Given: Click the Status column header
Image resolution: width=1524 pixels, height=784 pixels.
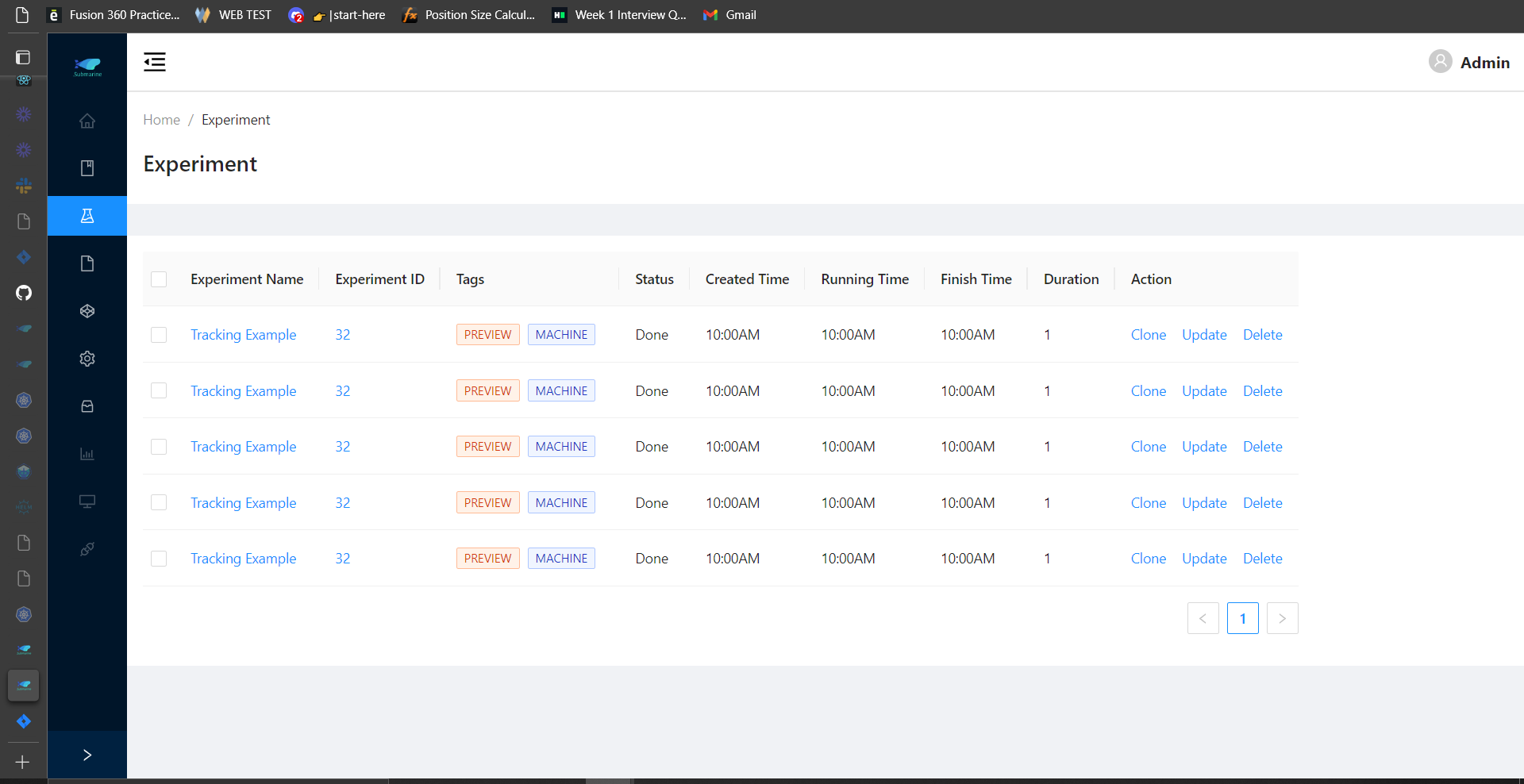Looking at the screenshot, I should 654,279.
